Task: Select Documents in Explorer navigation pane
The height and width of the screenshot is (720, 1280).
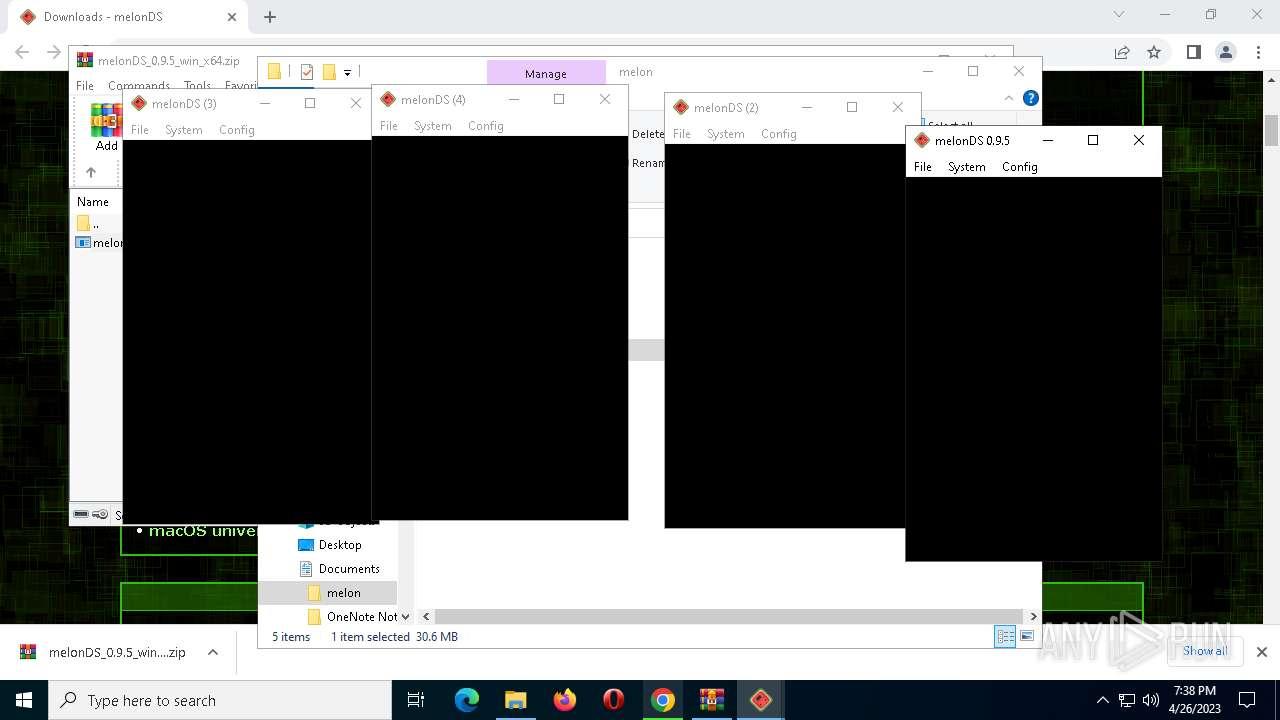Action: tap(349, 569)
